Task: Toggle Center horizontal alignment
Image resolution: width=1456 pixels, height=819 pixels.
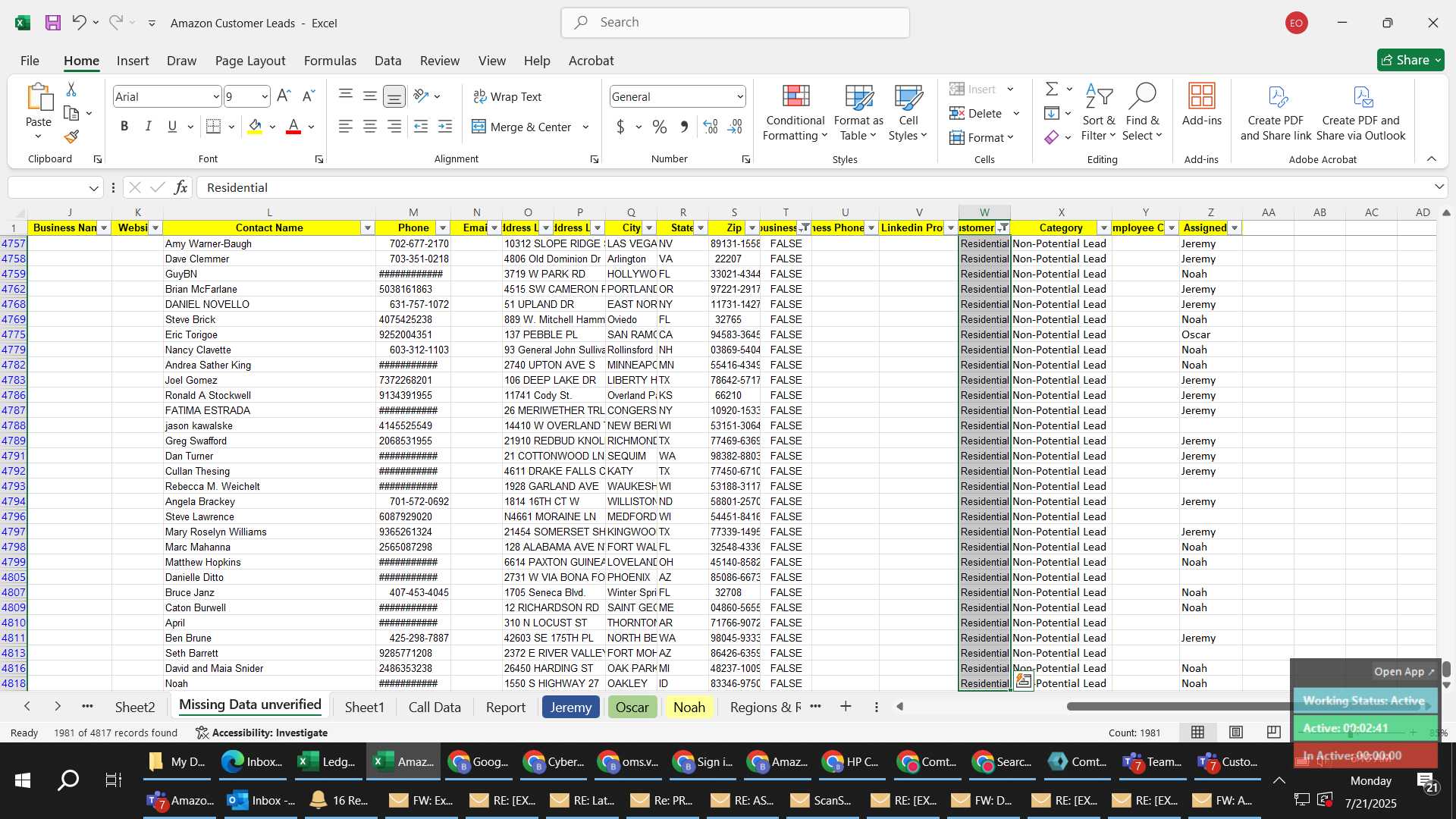Action: tap(369, 127)
